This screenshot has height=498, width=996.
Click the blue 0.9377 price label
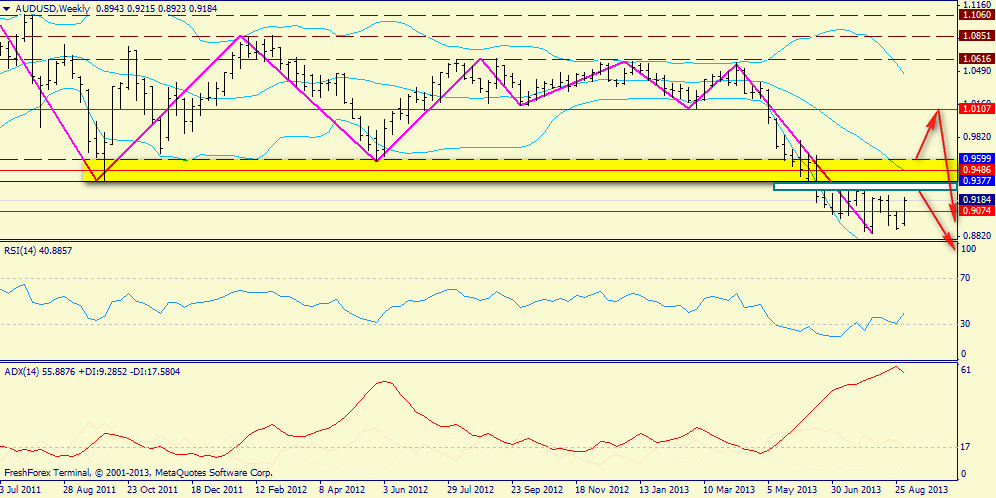coord(975,181)
